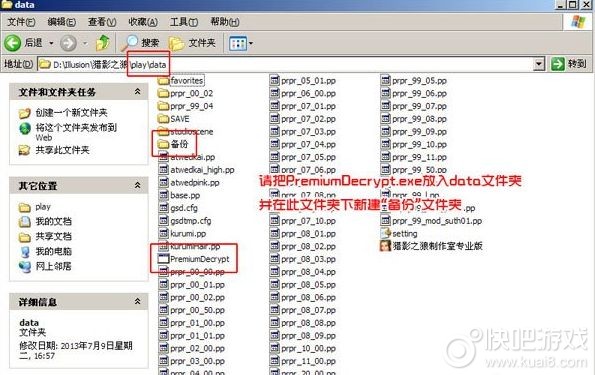Select 猎影之狼制作室专业版 shortcut icon

tap(385, 246)
